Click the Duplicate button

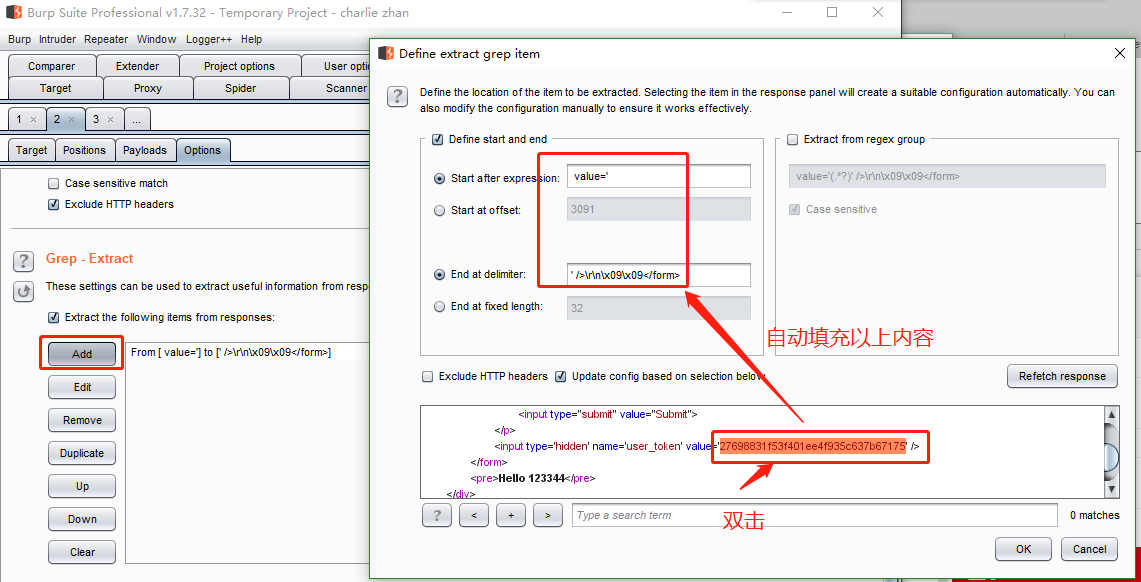click(x=82, y=453)
